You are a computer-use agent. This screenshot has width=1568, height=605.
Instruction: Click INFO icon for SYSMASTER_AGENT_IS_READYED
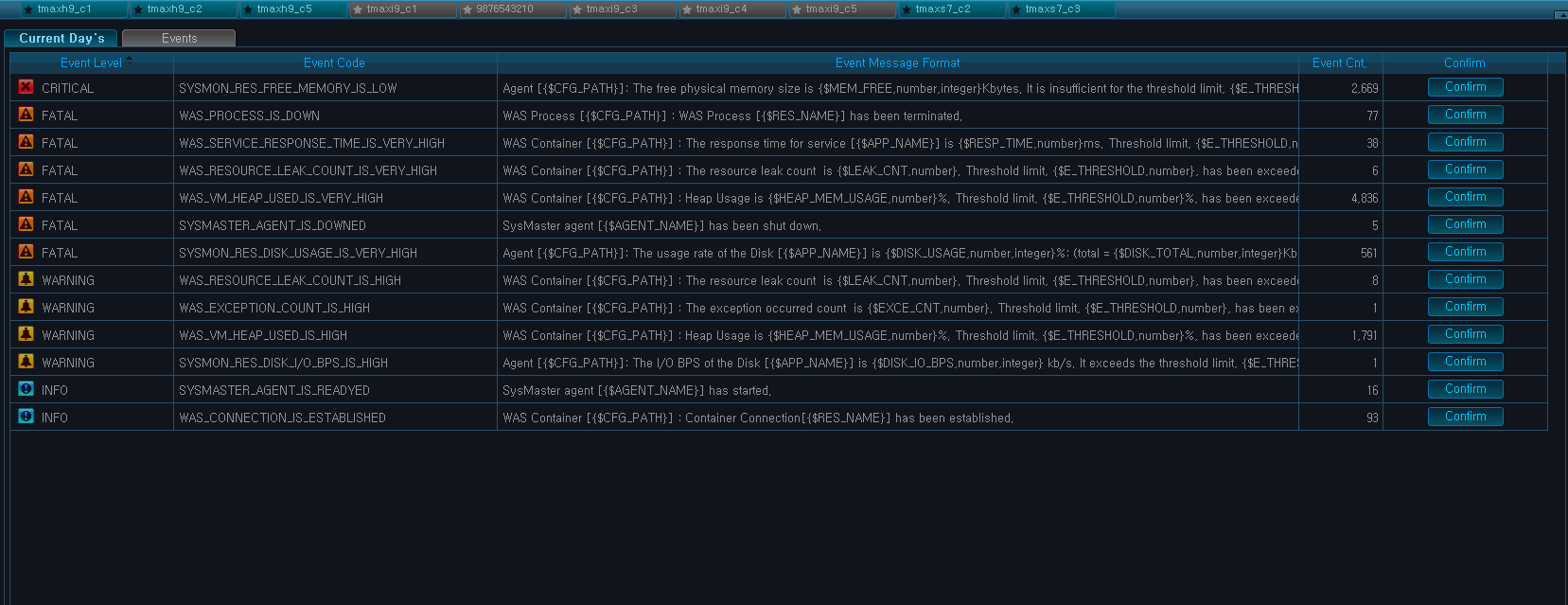[x=26, y=389]
